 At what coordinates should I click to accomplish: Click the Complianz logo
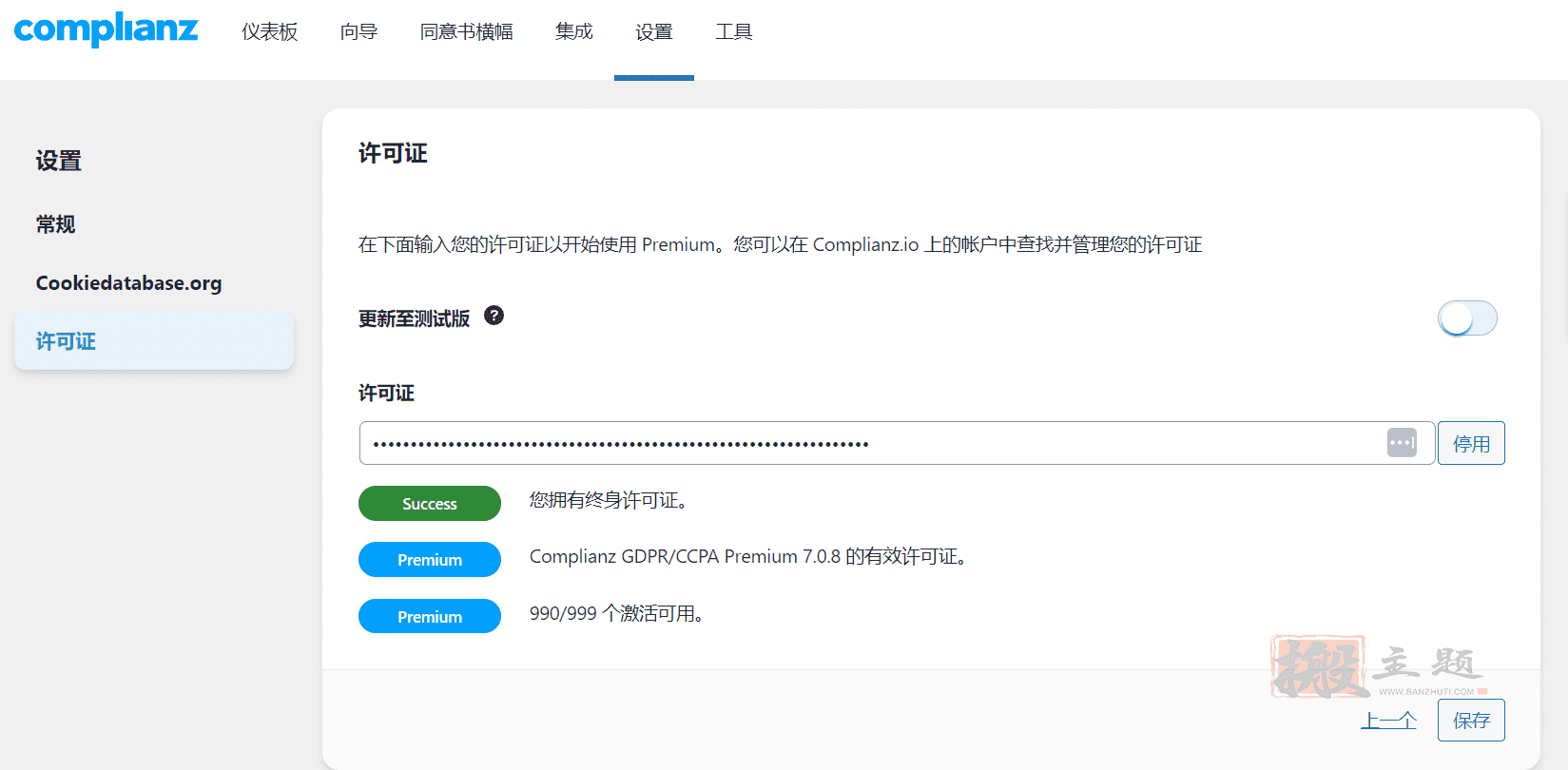[106, 29]
